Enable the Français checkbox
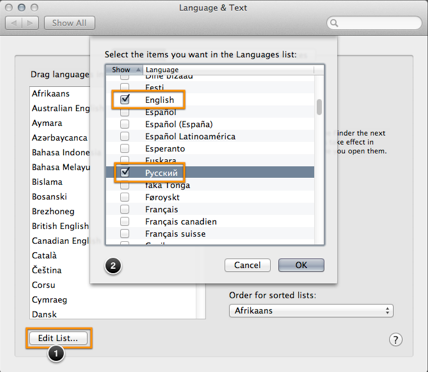Screen dimensions: 428x372 pos(125,209)
